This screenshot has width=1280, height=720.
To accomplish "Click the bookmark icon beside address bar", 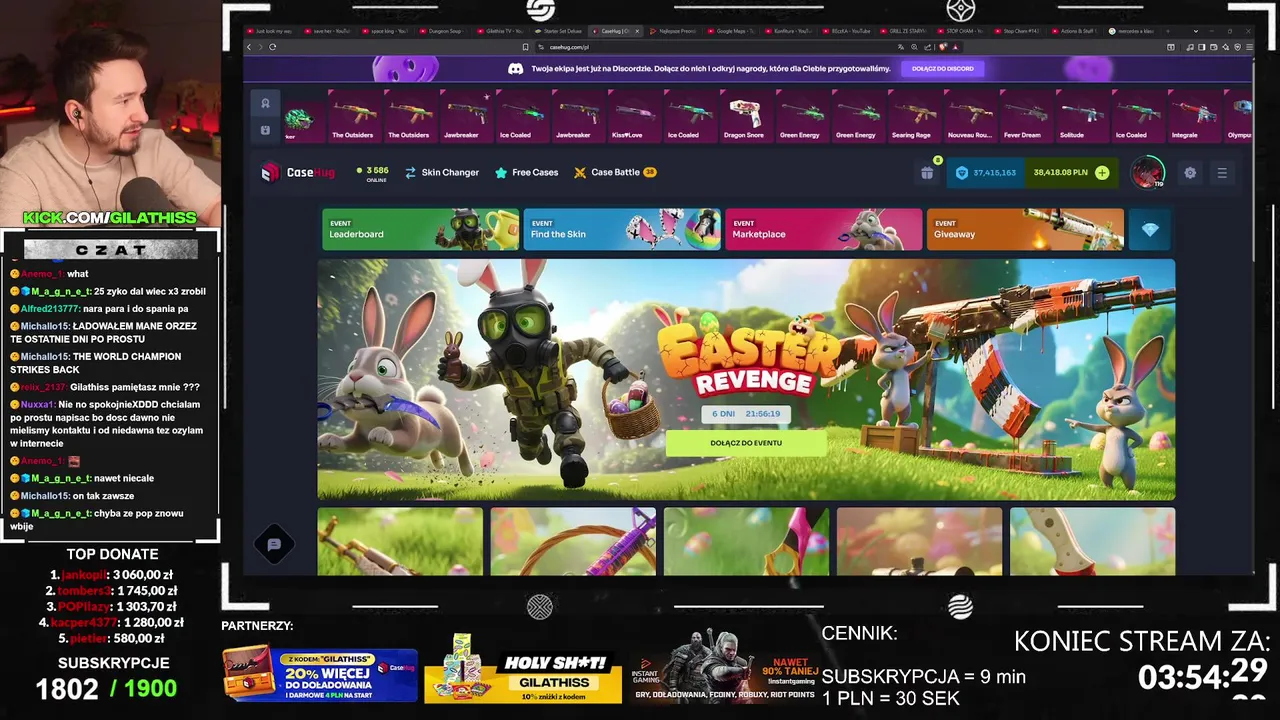I will (x=525, y=47).
